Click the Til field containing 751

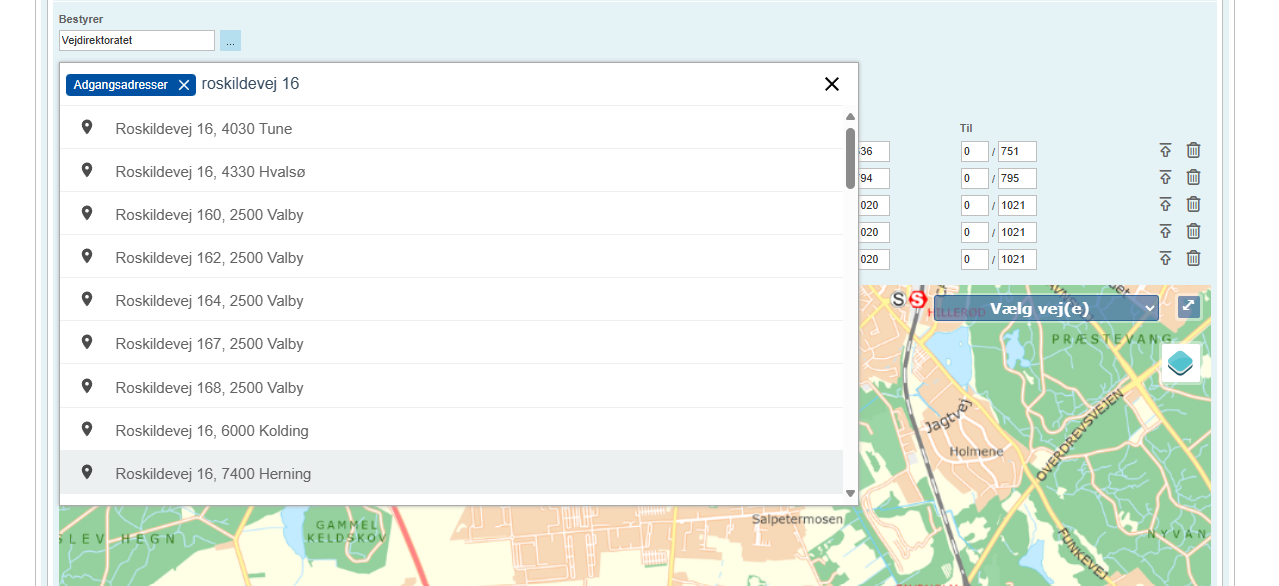[1017, 152]
